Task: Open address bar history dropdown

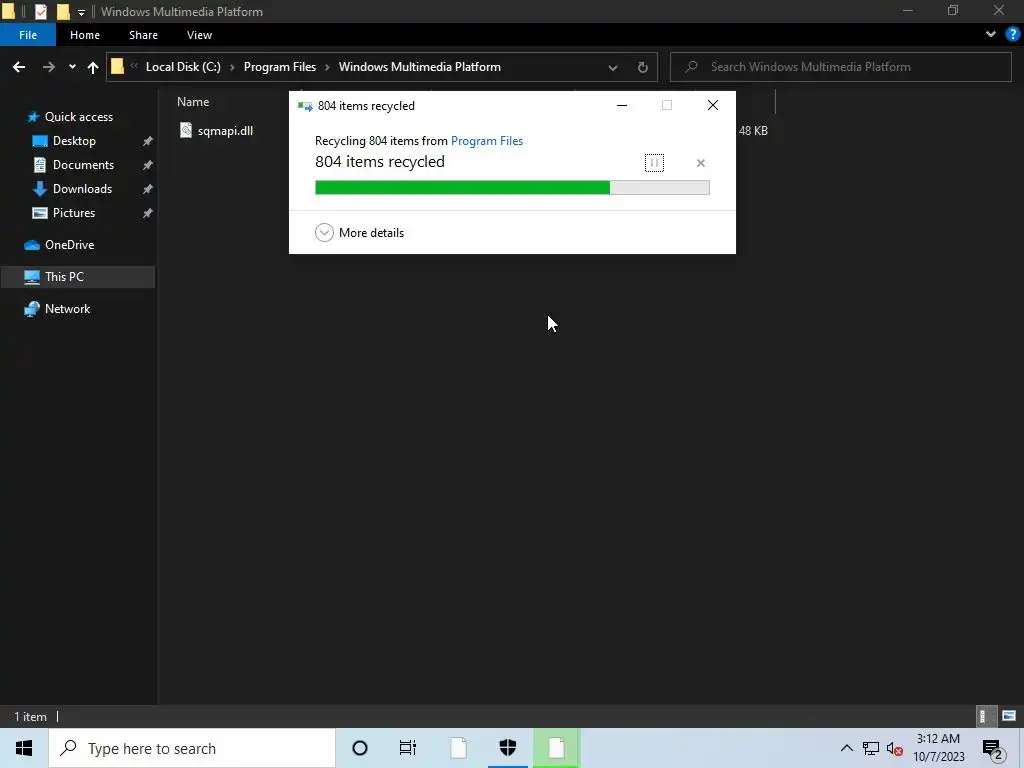Action: [x=613, y=67]
